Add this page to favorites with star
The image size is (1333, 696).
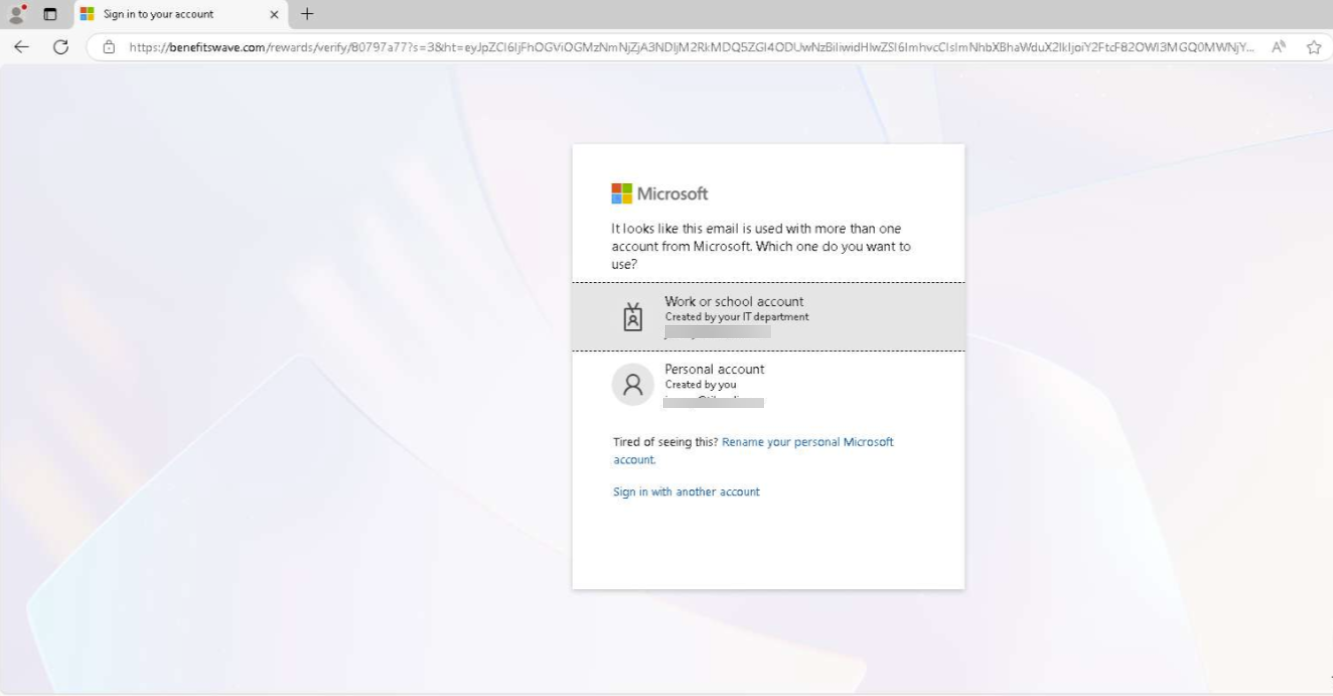(1313, 47)
